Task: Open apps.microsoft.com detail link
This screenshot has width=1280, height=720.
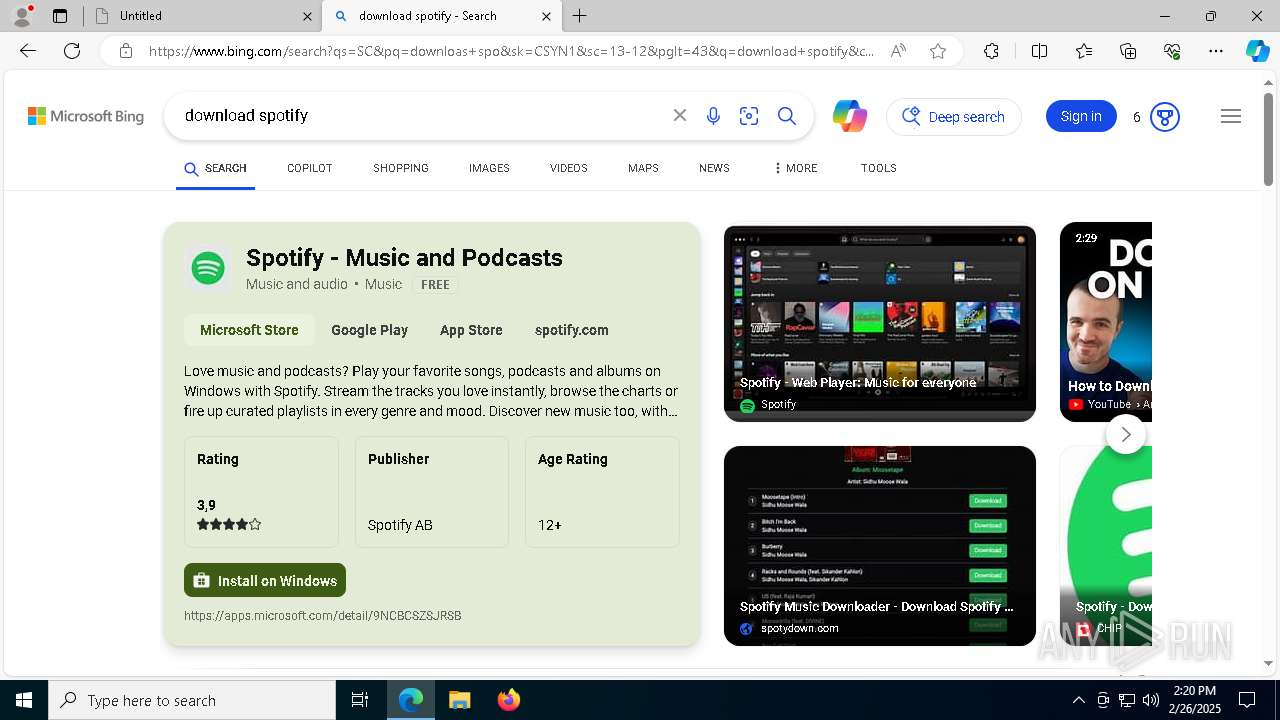Action: point(322,616)
